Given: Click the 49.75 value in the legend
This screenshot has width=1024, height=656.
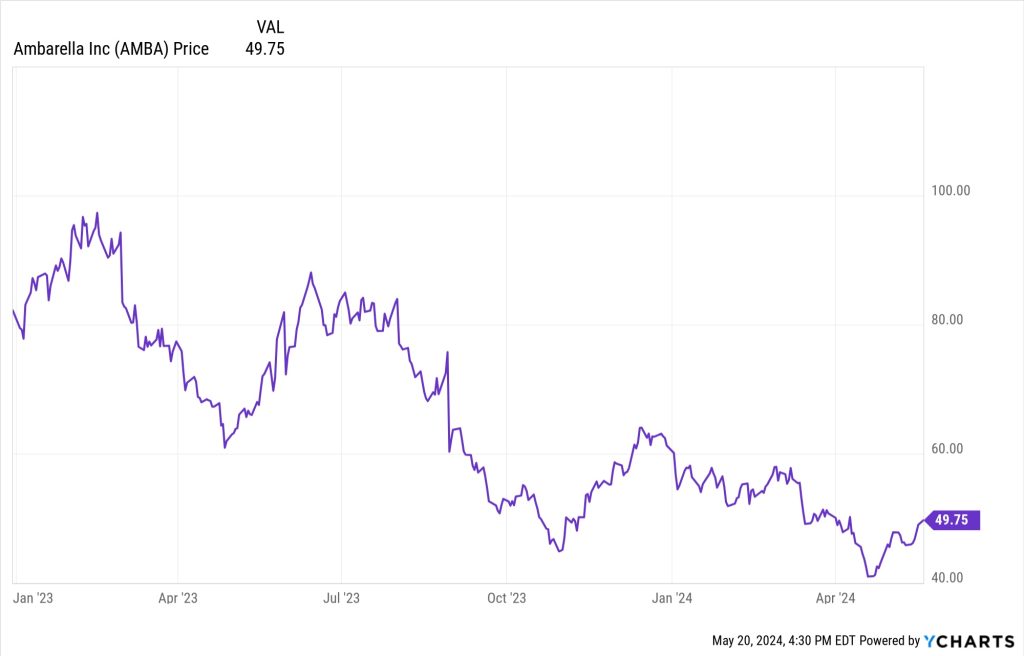Looking at the screenshot, I should pyautogui.click(x=265, y=49).
